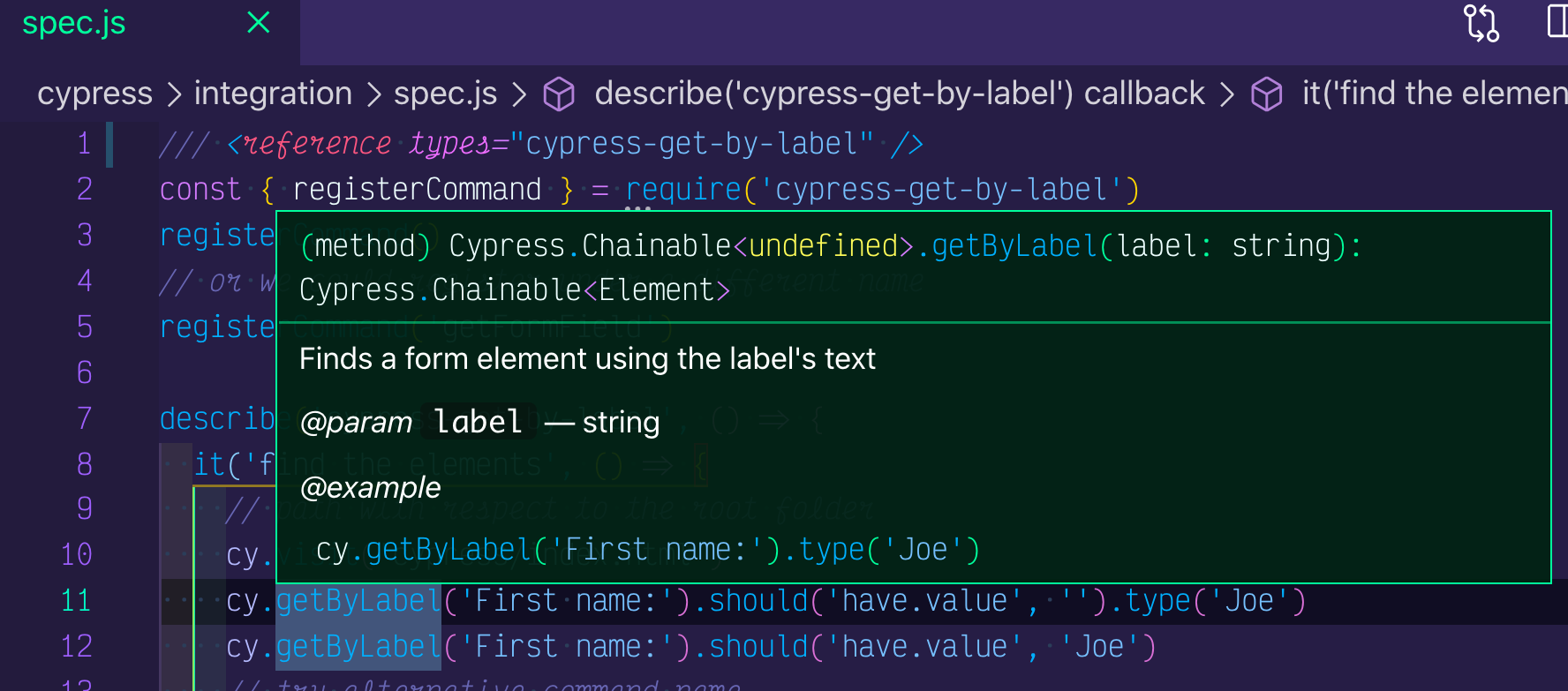Viewport: 1568px width, 691px height.
Task: Click 'cypress-get-by-label' string on line 2
Action: pyautogui.click(x=941, y=190)
